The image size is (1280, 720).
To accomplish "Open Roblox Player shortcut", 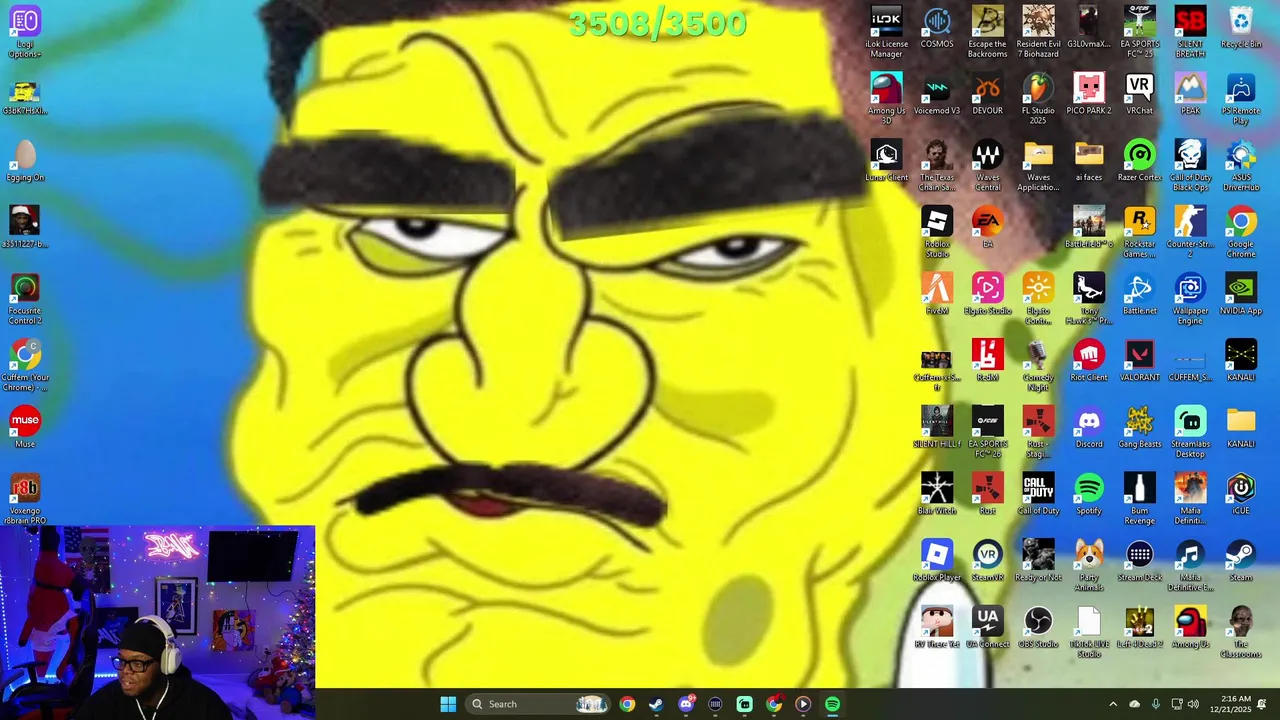I will pyautogui.click(x=937, y=560).
